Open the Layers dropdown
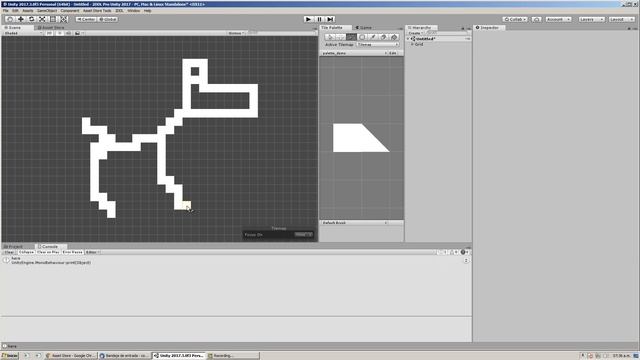640x360 pixels. [x=591, y=19]
